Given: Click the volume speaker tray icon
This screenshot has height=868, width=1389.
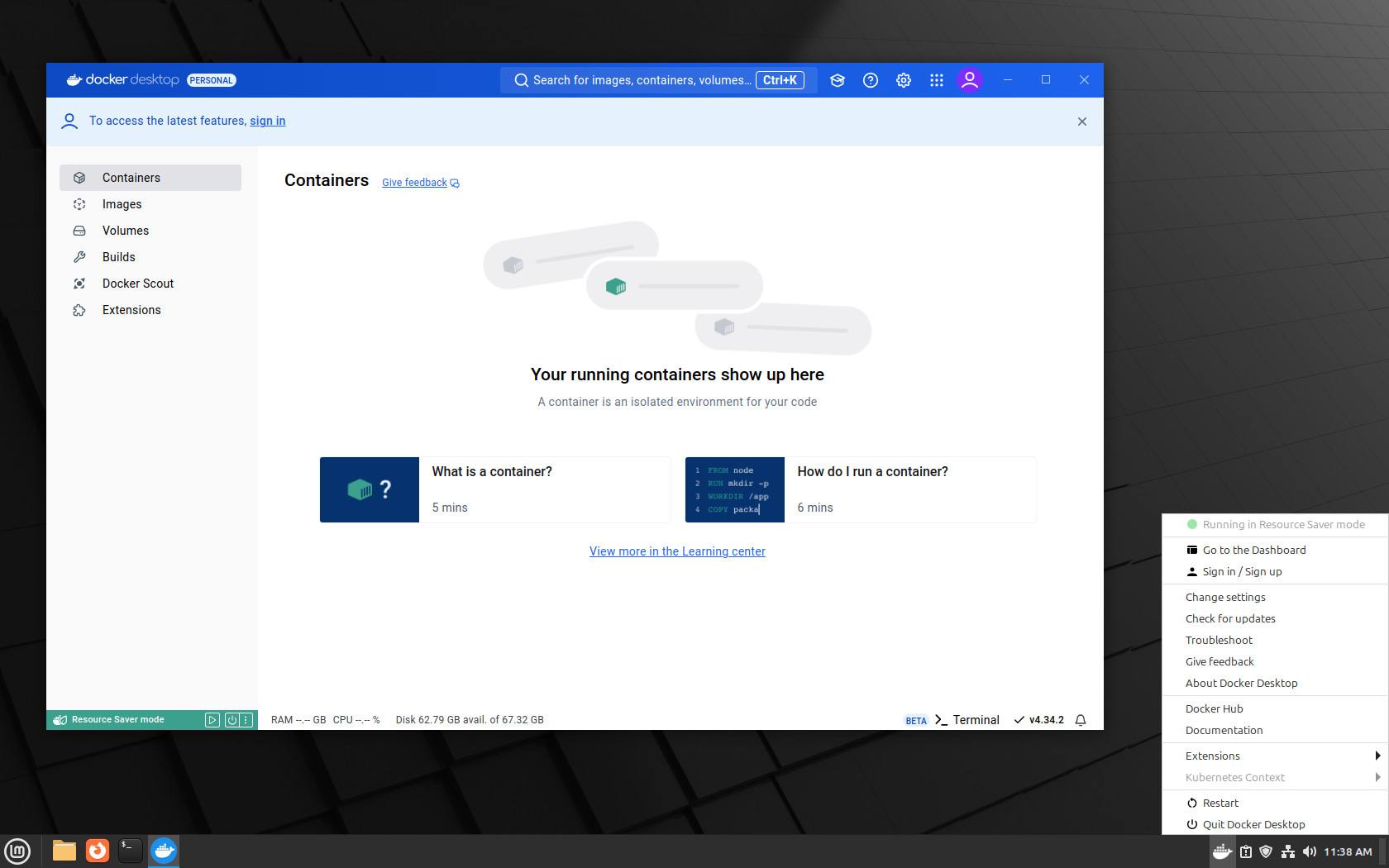Looking at the screenshot, I should coord(1310,851).
